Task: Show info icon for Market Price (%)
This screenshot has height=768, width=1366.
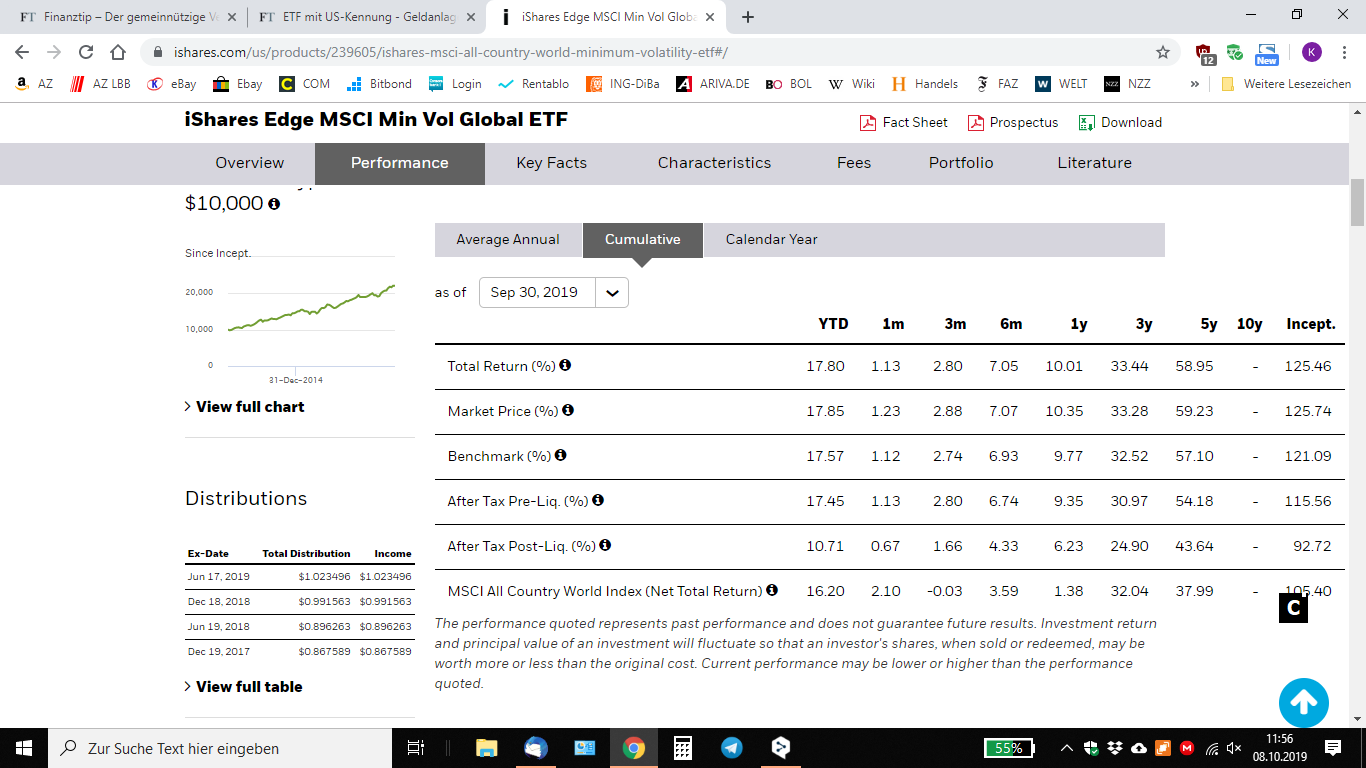Action: [x=568, y=410]
